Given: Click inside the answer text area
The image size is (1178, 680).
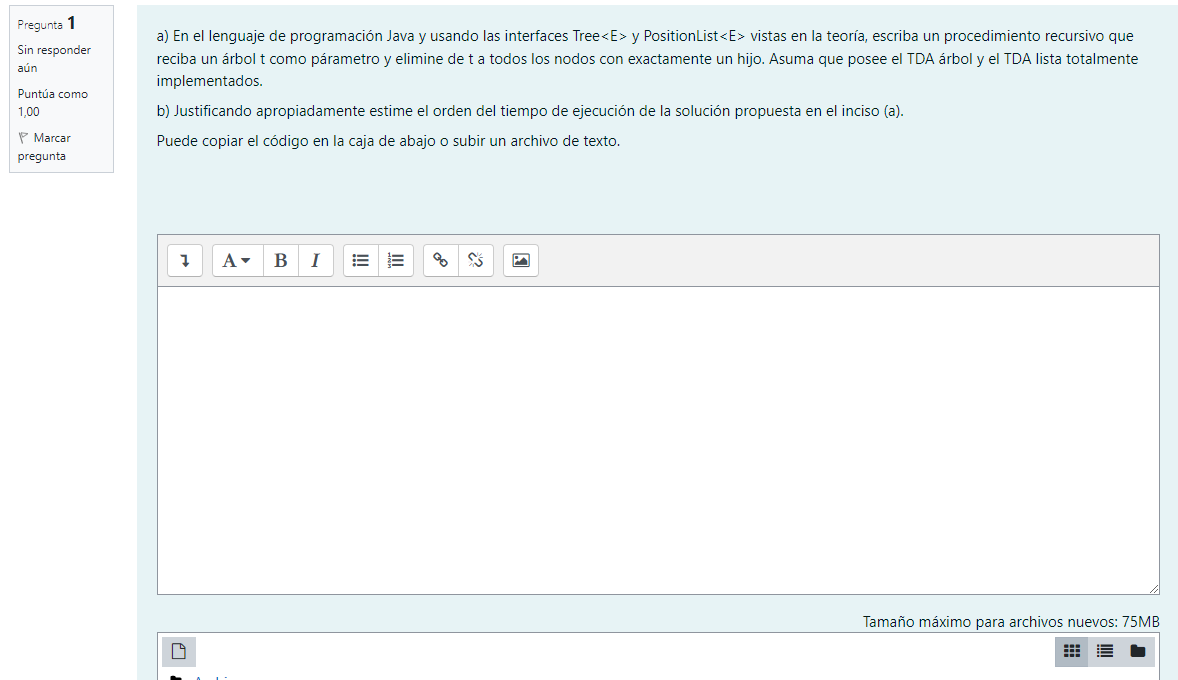Looking at the screenshot, I should [x=658, y=440].
